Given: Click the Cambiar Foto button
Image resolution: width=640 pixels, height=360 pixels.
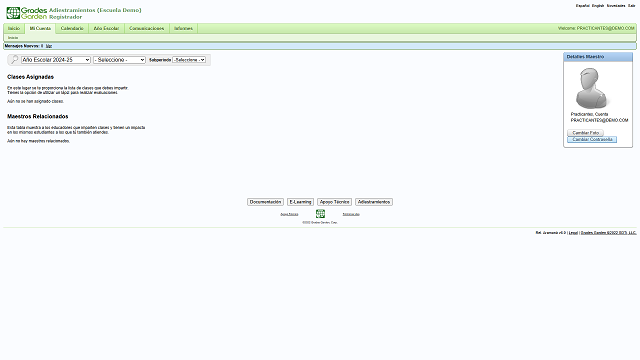Looking at the screenshot, I should tap(585, 133).
